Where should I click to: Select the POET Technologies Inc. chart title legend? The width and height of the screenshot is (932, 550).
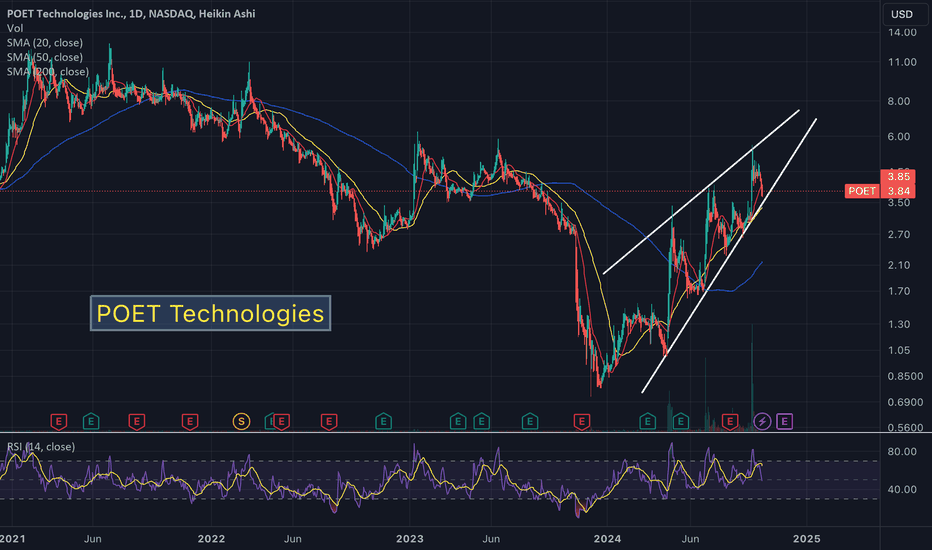131,14
